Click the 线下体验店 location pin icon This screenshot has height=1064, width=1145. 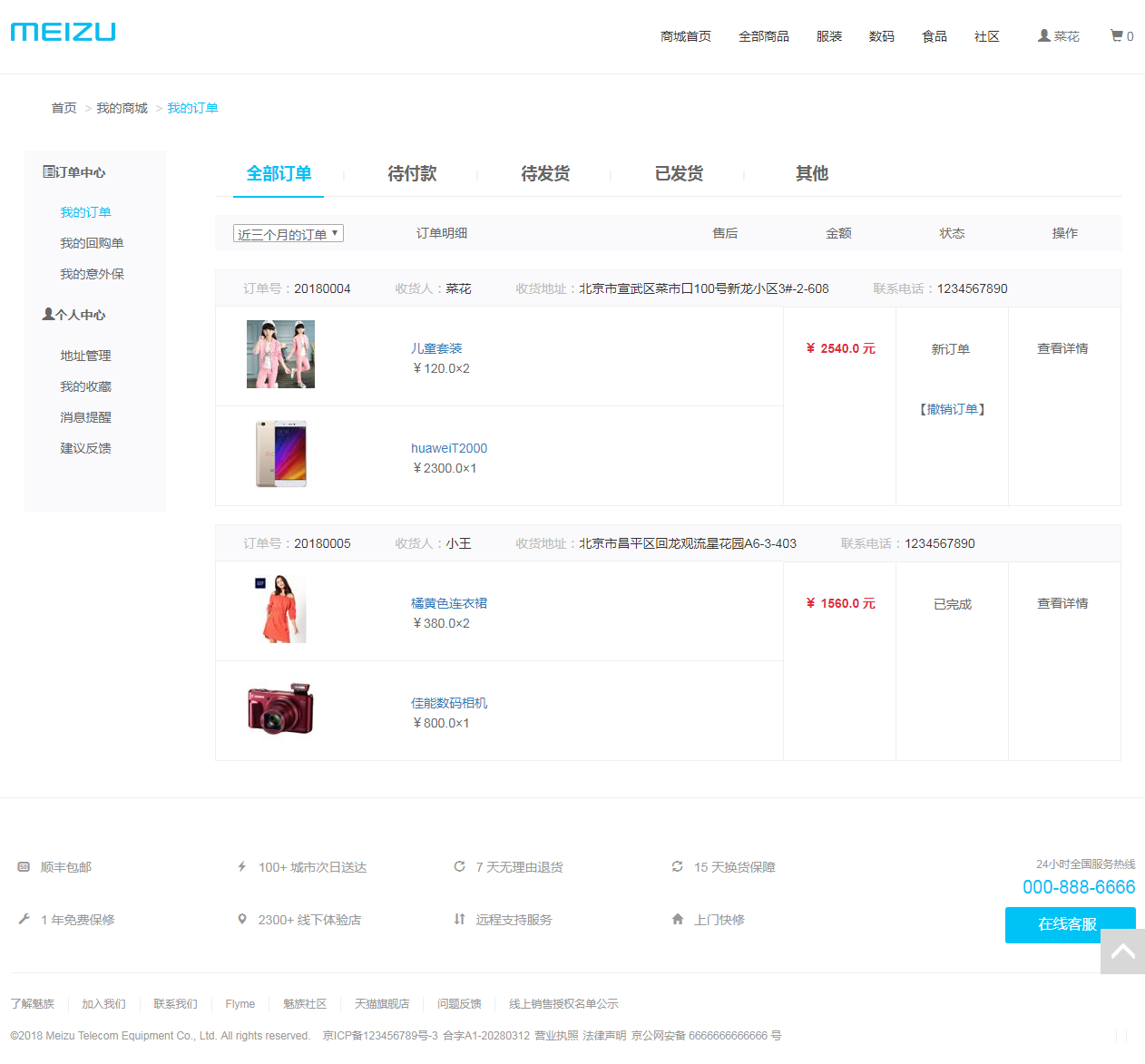(x=242, y=919)
